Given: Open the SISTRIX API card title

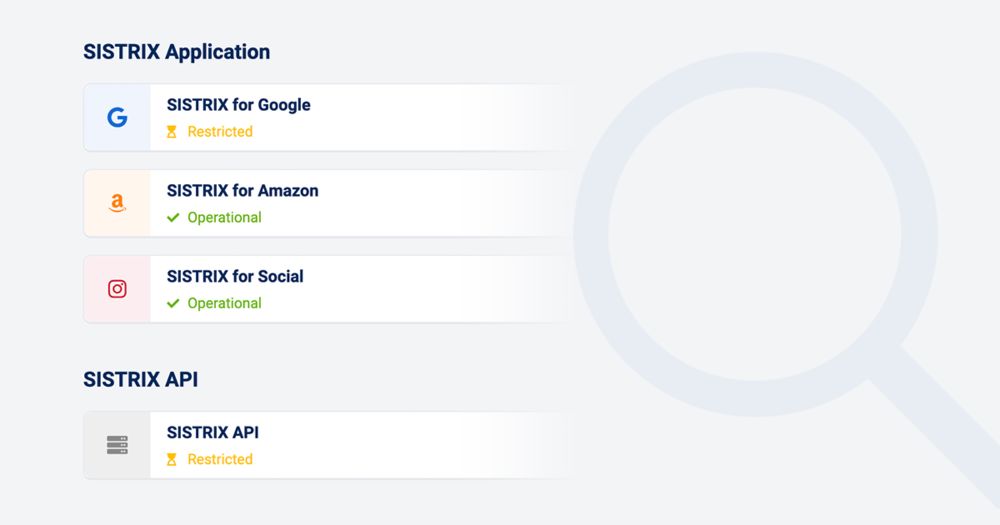Looking at the screenshot, I should [x=212, y=433].
